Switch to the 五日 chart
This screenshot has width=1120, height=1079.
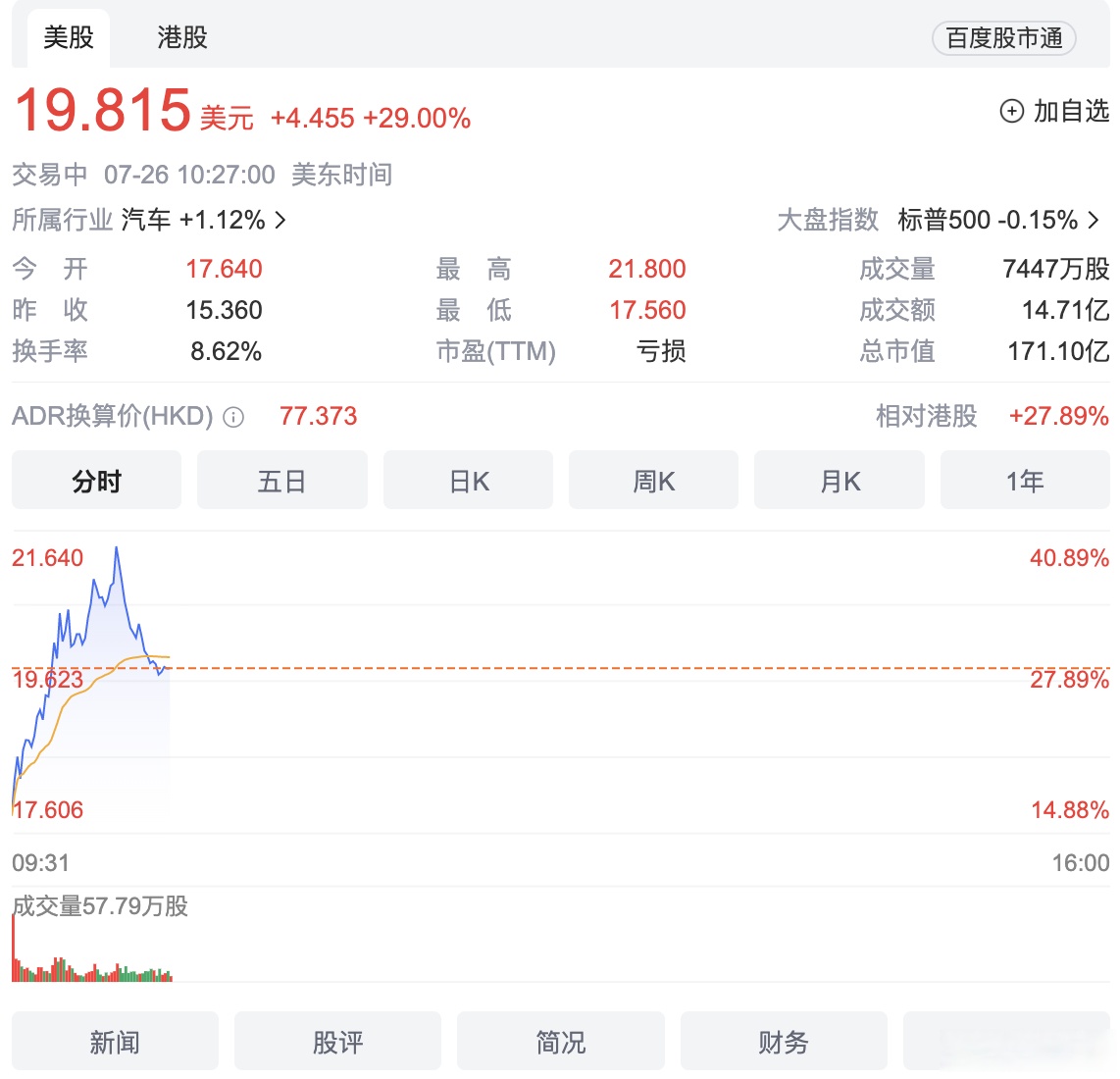pos(281,480)
